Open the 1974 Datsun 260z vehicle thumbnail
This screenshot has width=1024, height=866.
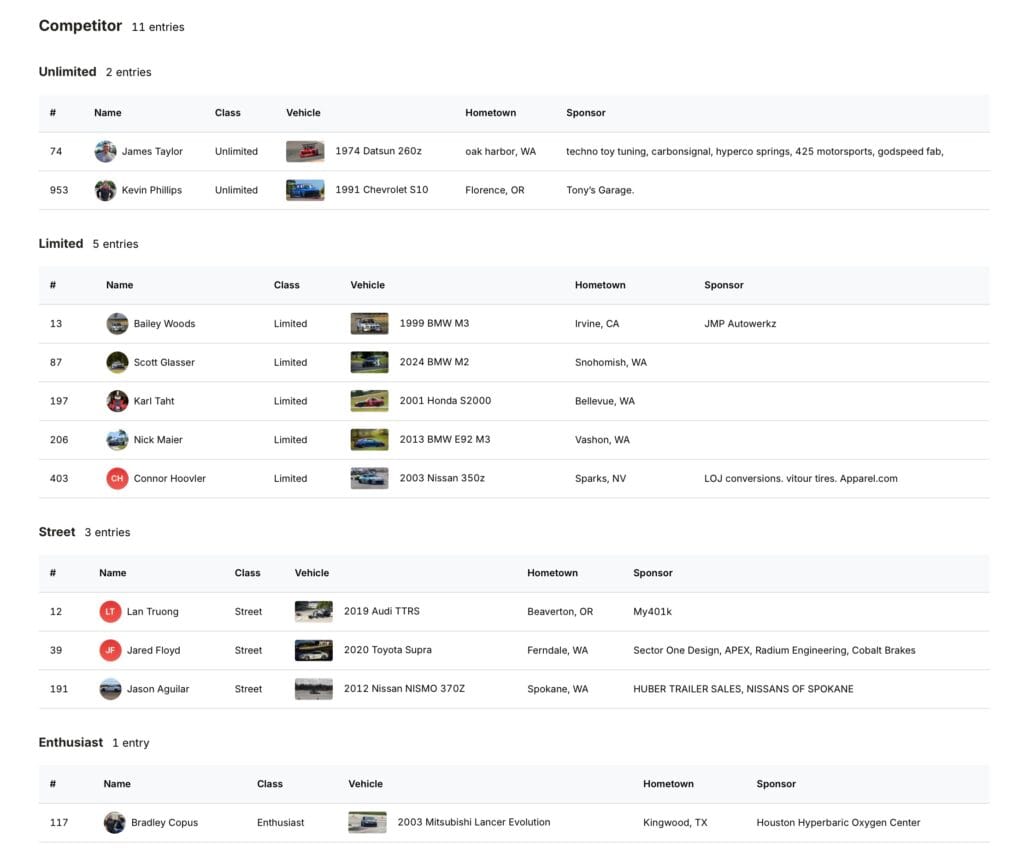coord(305,152)
